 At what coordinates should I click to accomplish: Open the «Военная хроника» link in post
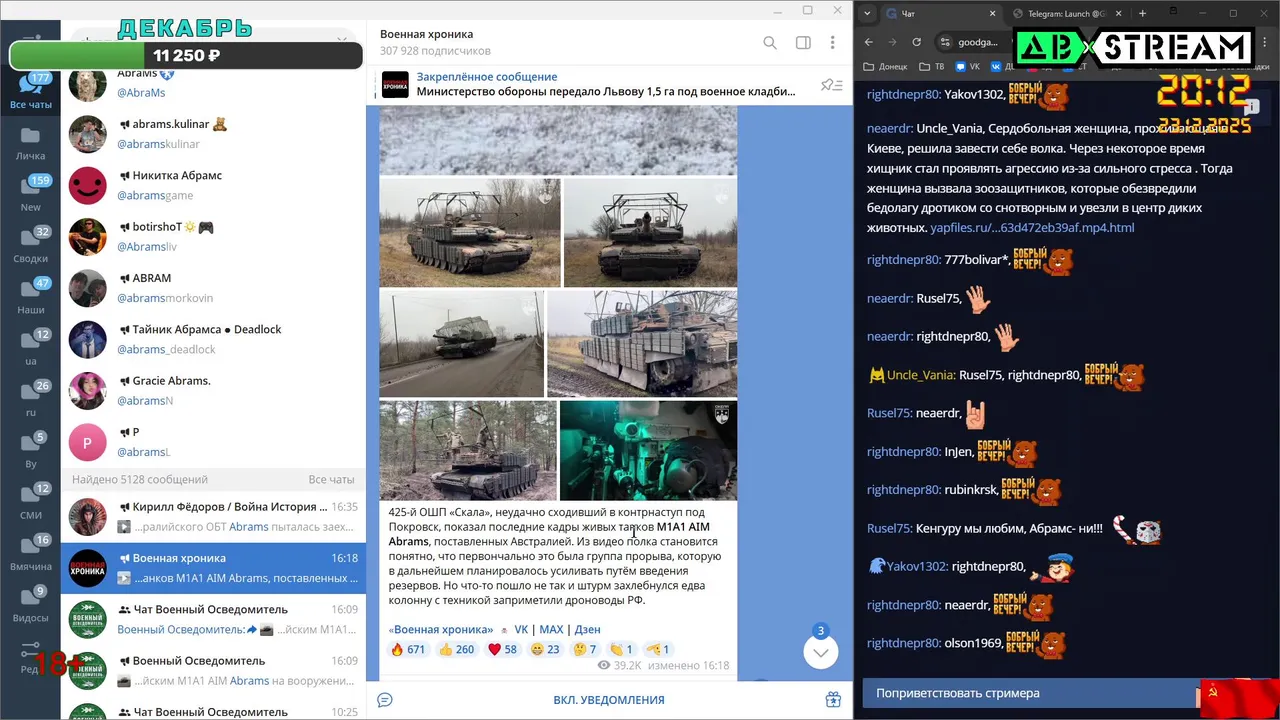tap(441, 629)
